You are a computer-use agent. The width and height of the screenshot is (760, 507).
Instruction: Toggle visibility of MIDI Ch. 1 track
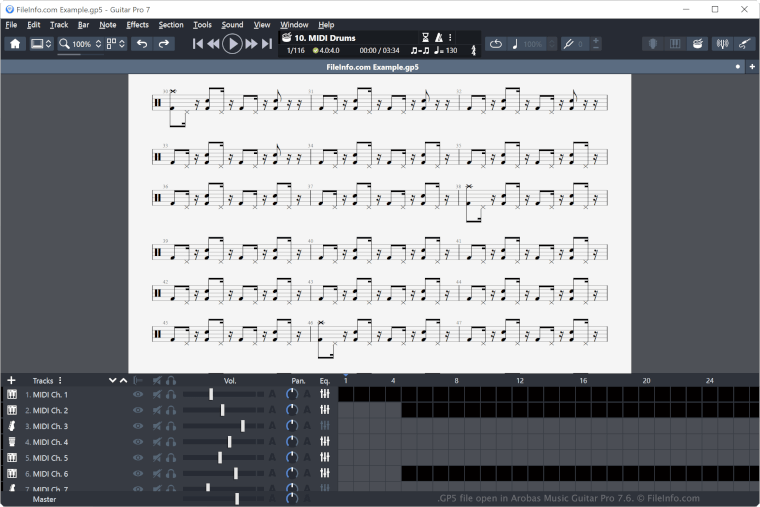tap(138, 394)
